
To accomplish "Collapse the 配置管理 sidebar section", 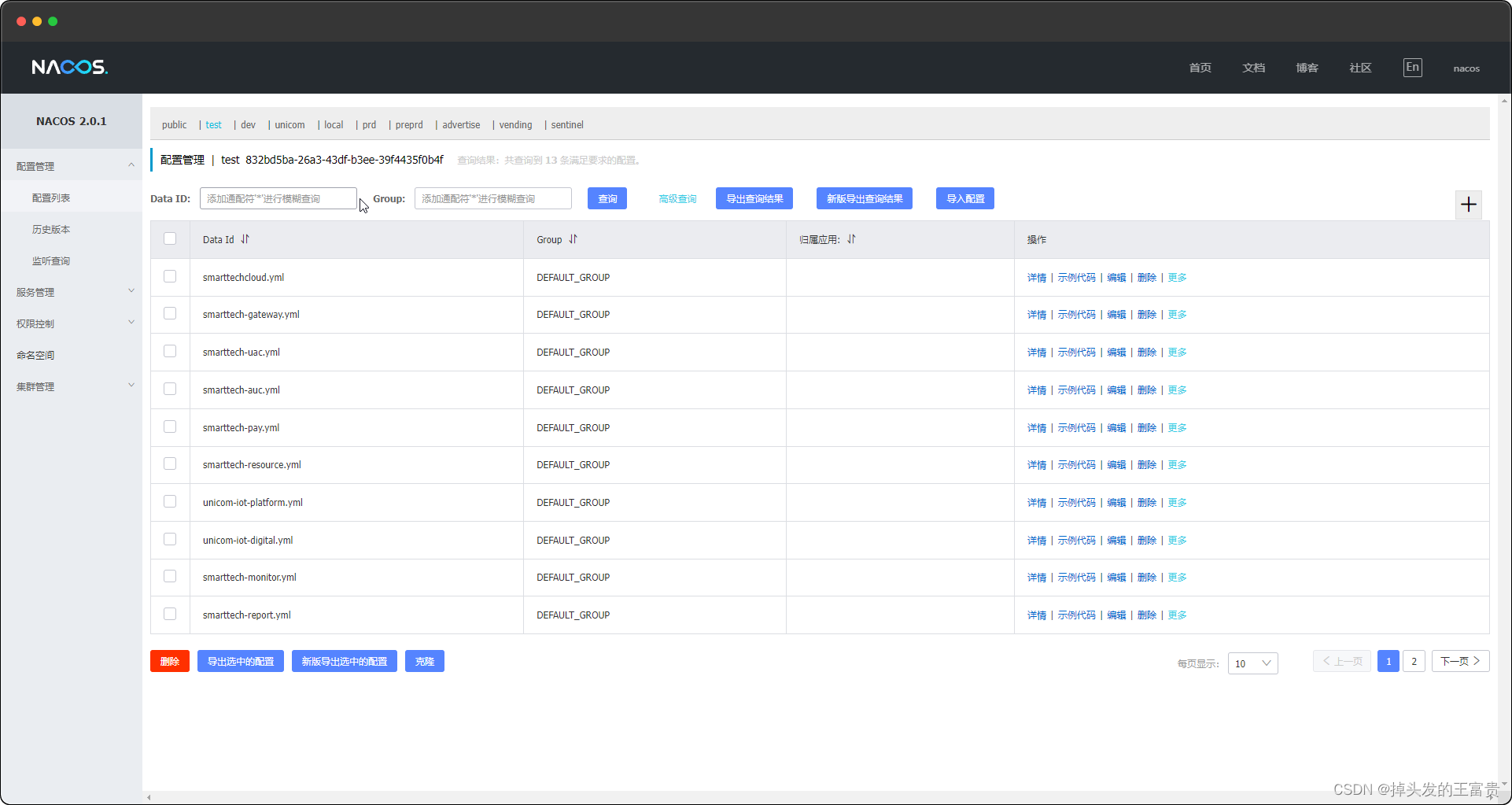I will 131,165.
